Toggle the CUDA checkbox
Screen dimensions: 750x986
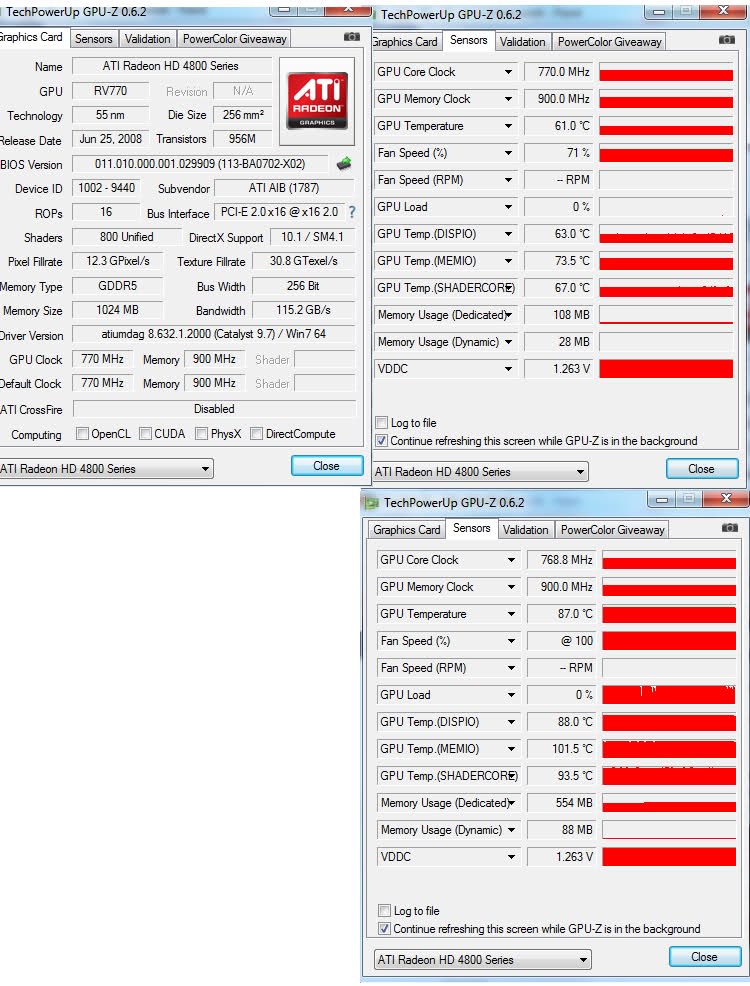145,433
